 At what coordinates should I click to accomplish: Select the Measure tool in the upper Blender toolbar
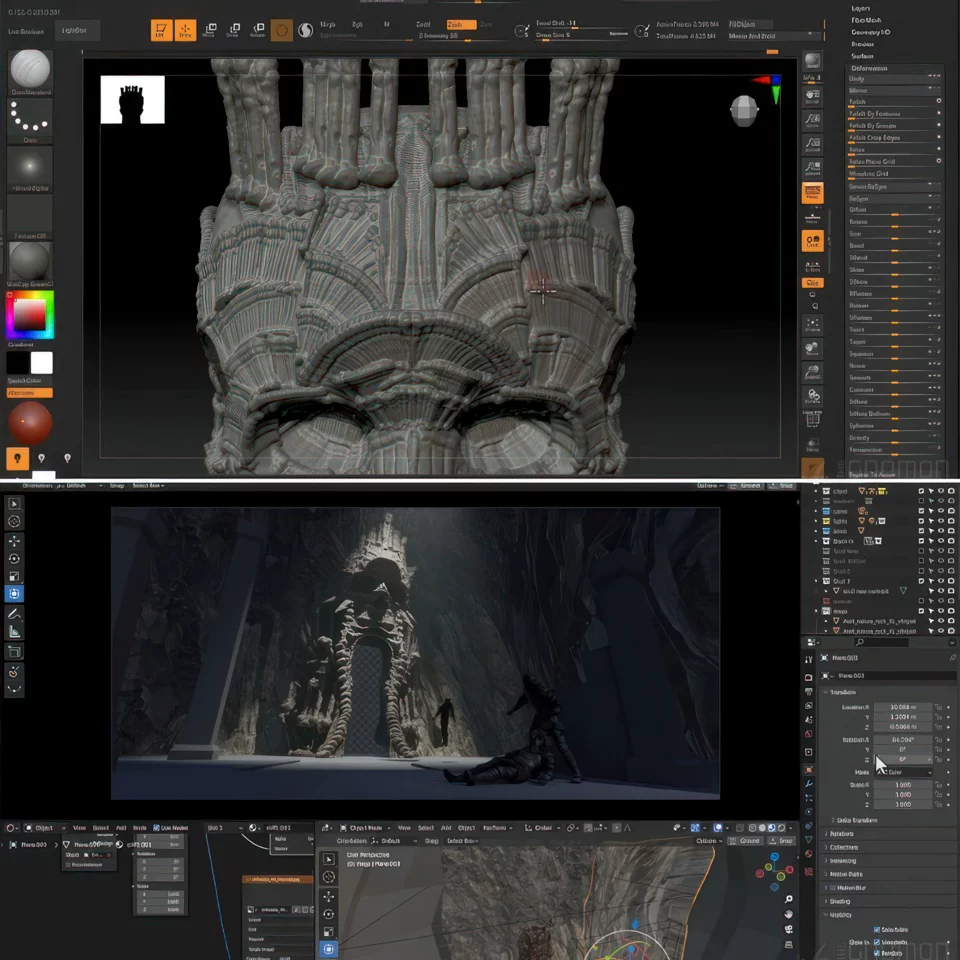(x=14, y=632)
